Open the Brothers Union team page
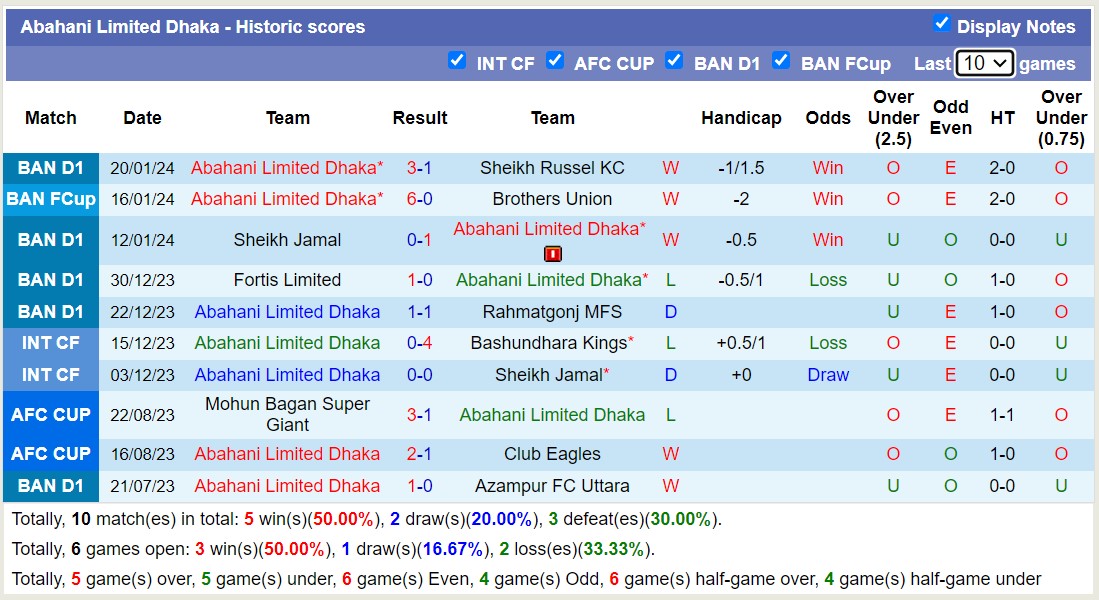This screenshot has height=600, width=1099. (x=553, y=198)
